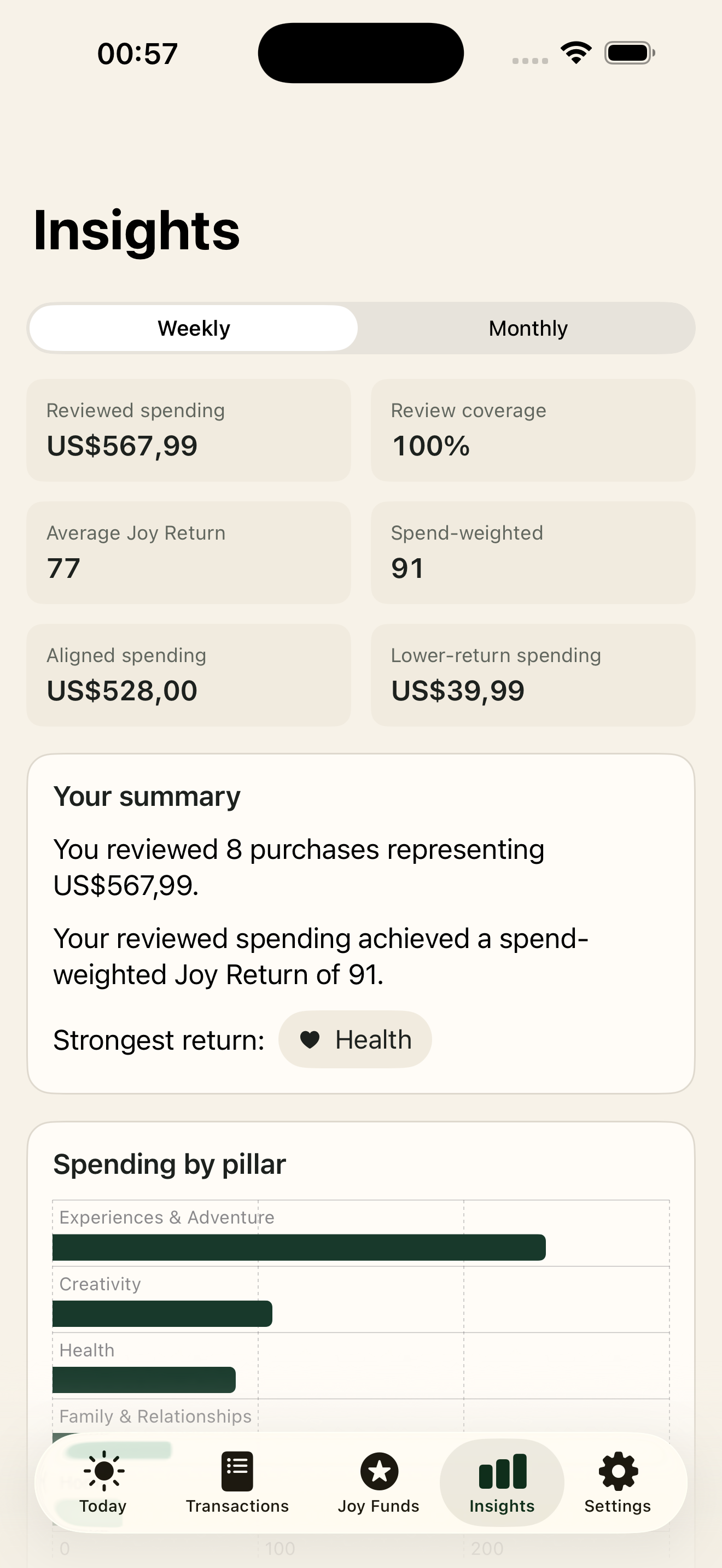Tap the Lower-return spending card
This screenshot has width=722, height=1568.
(533, 675)
